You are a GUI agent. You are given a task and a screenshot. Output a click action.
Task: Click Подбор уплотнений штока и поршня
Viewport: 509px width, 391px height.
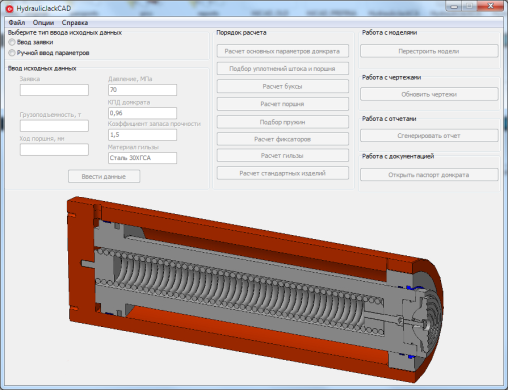click(x=283, y=69)
